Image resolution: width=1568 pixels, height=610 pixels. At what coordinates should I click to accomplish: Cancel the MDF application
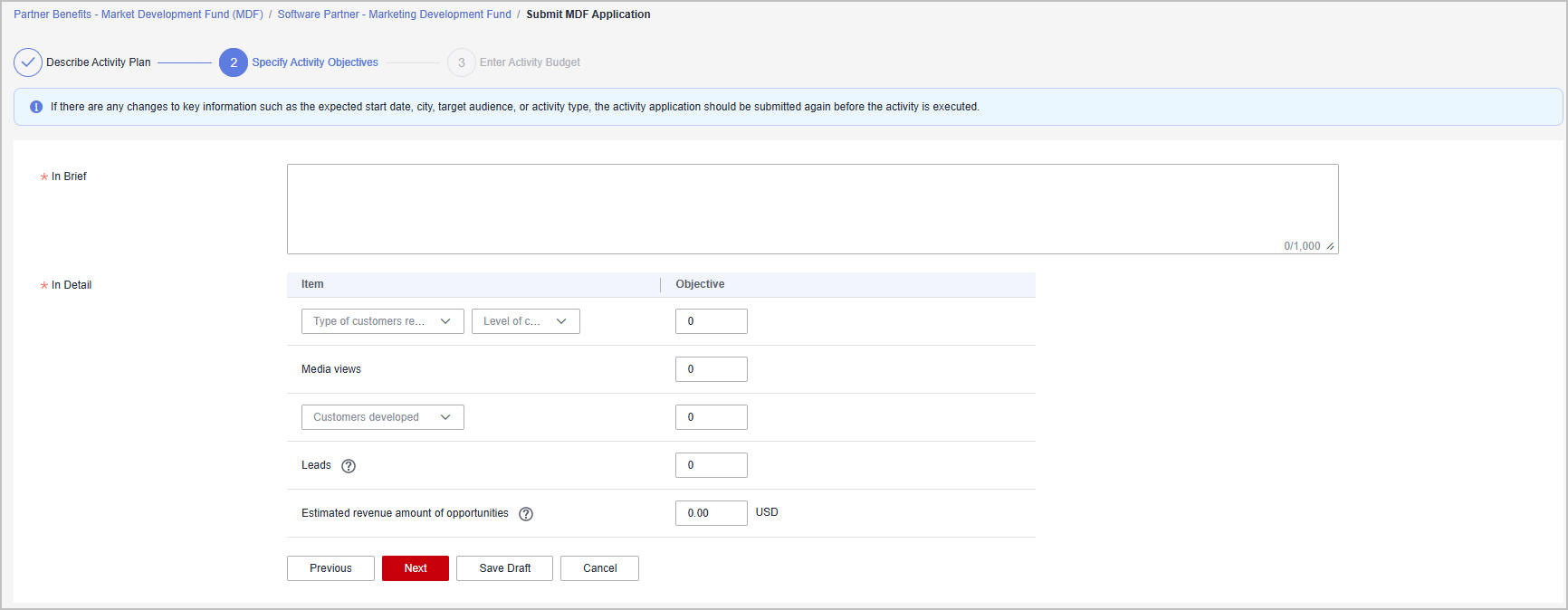(x=599, y=568)
